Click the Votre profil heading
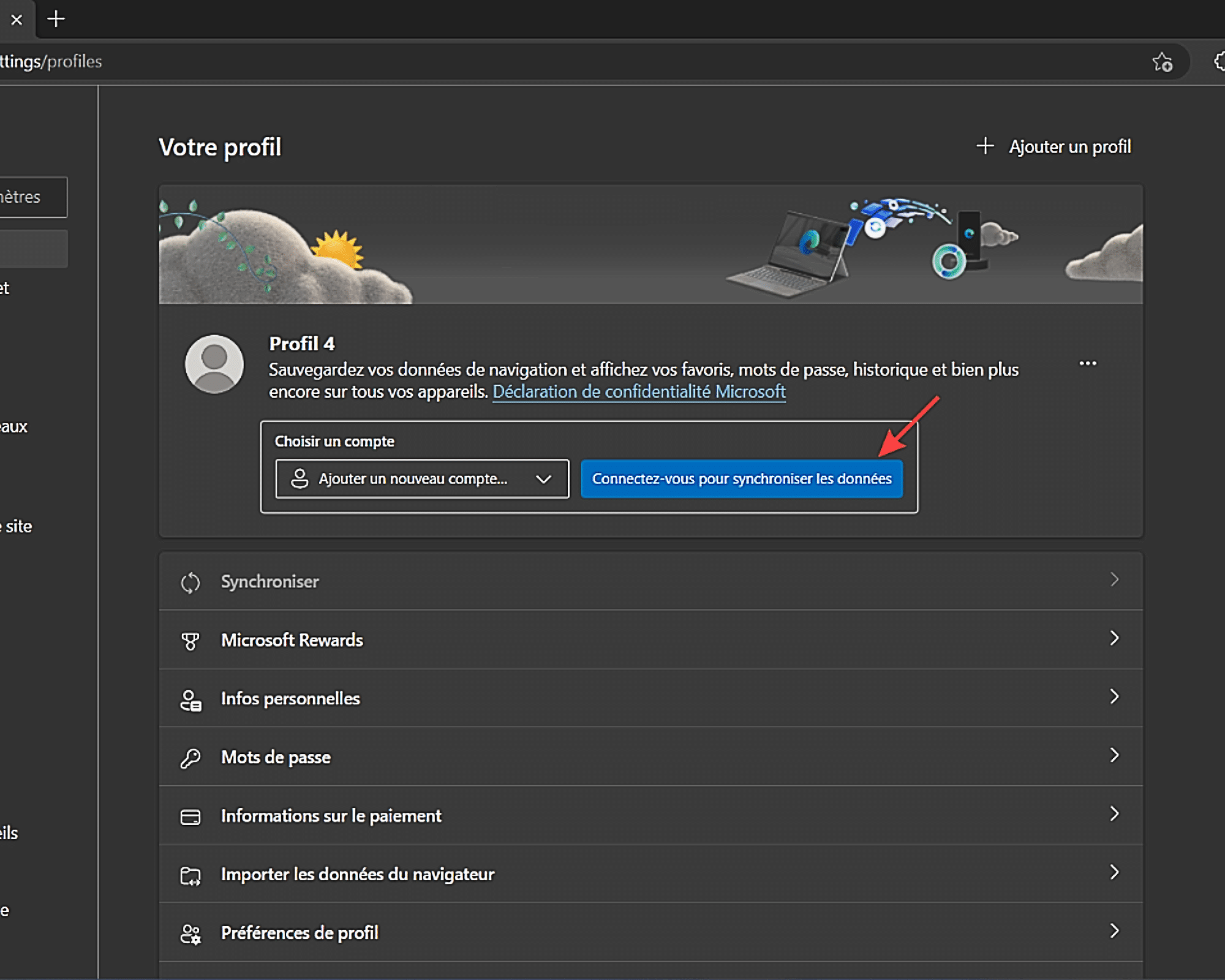 coord(220,148)
